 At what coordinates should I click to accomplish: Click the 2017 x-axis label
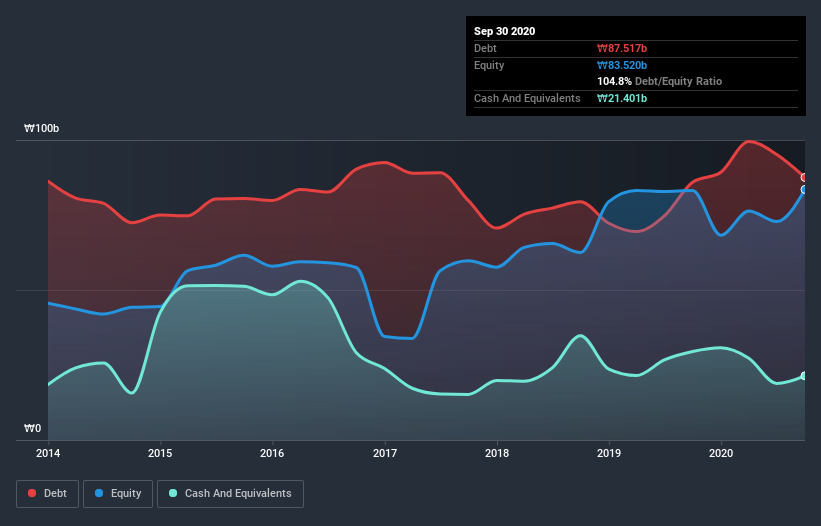384,453
